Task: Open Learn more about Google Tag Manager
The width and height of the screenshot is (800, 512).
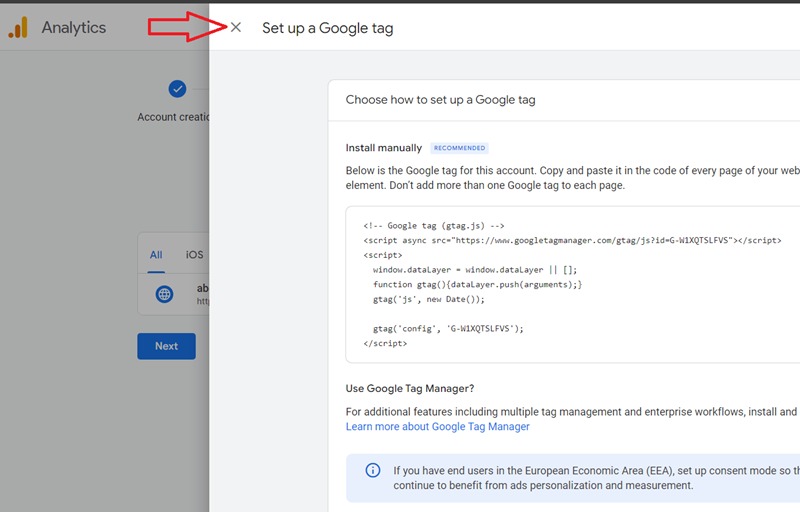Action: click(438, 427)
